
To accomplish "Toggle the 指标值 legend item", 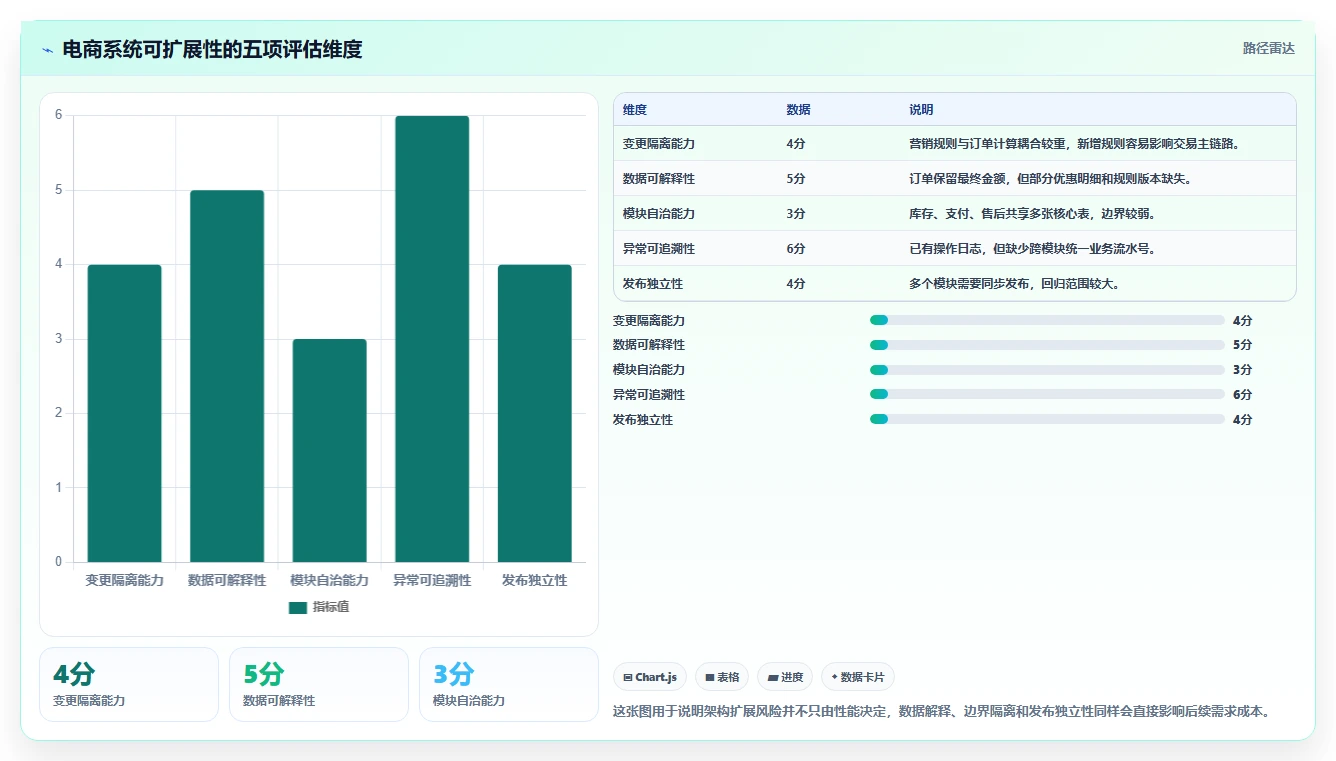I will pyautogui.click(x=319, y=607).
